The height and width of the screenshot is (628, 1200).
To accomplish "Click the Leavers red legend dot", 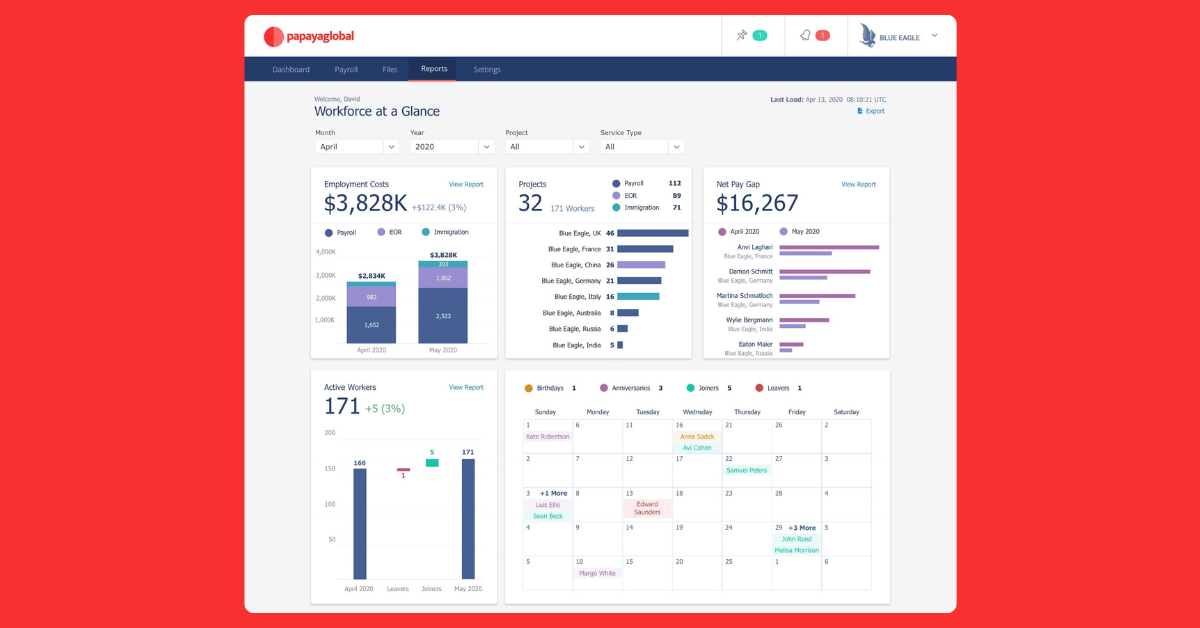I will 759,388.
